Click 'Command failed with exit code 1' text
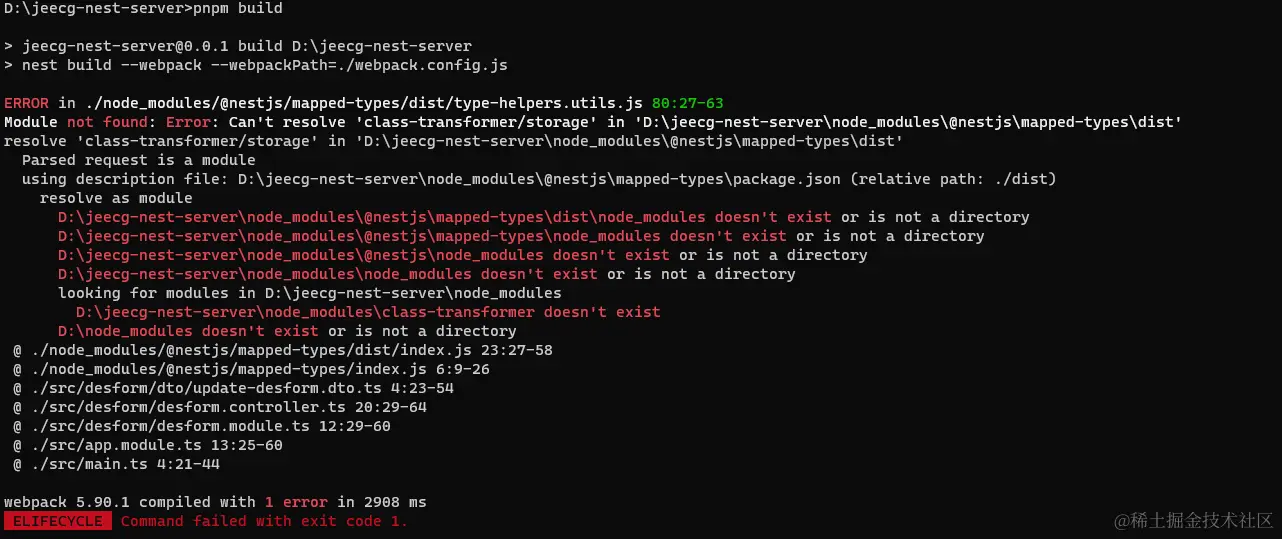 pyautogui.click(x=265, y=521)
